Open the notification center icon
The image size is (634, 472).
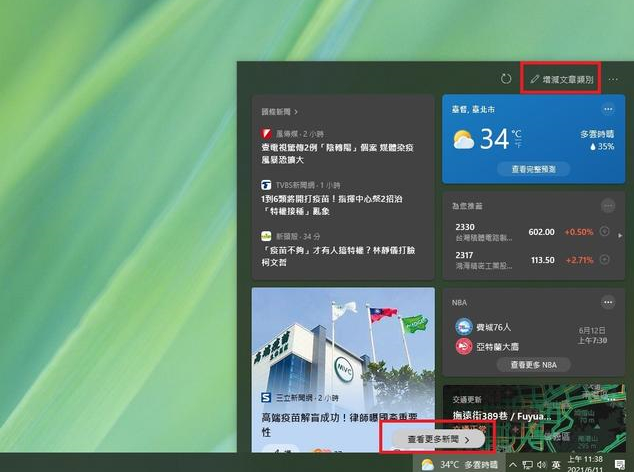(x=619, y=465)
